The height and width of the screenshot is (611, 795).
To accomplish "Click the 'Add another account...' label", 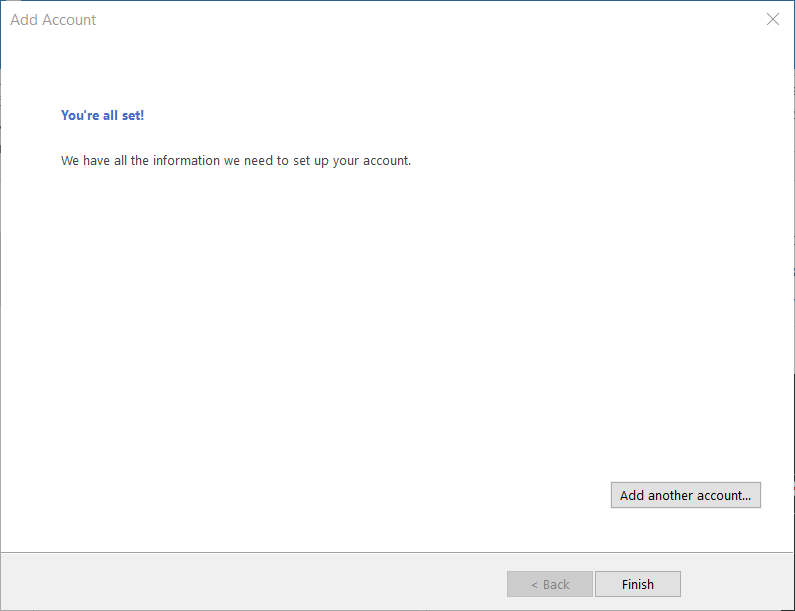I will click(x=685, y=495).
